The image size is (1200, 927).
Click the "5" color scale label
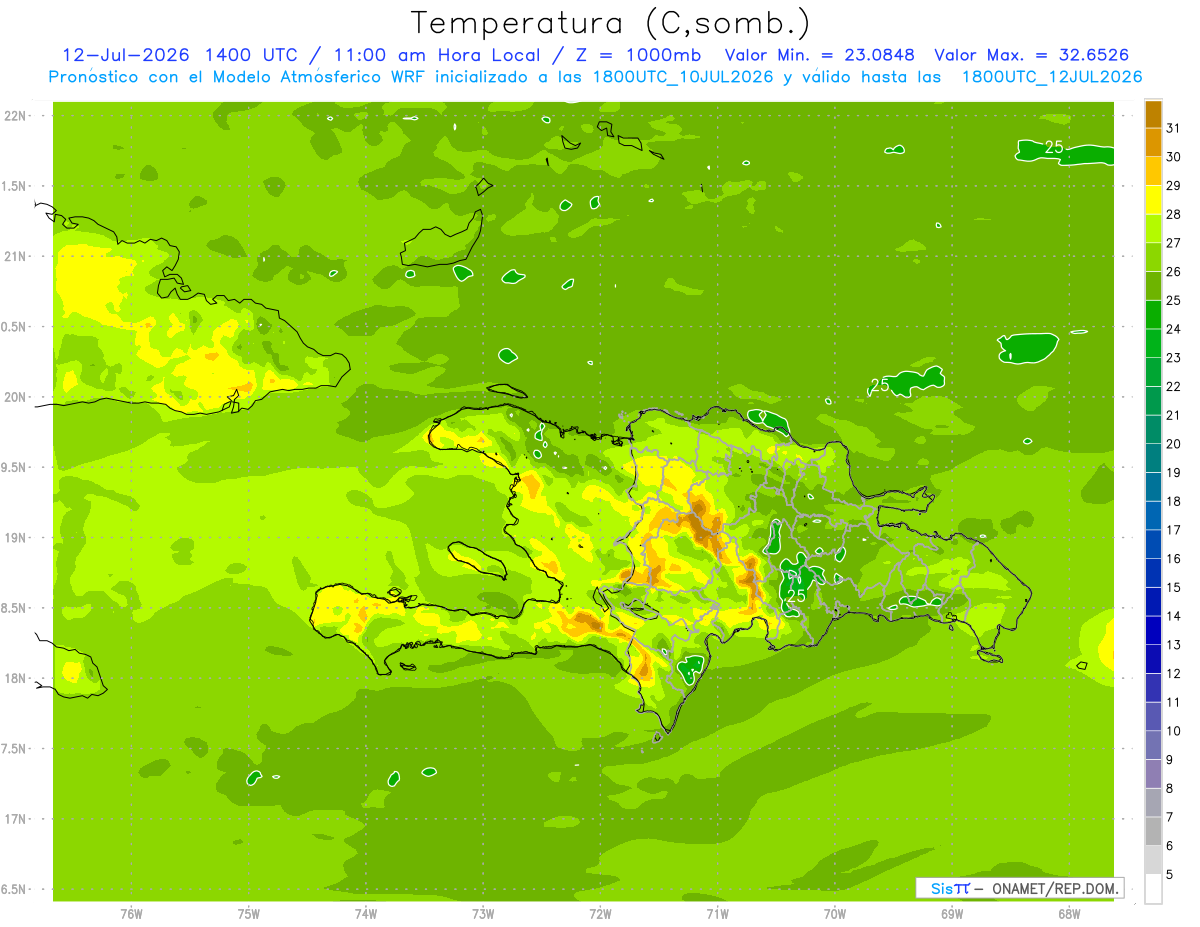point(1170,874)
